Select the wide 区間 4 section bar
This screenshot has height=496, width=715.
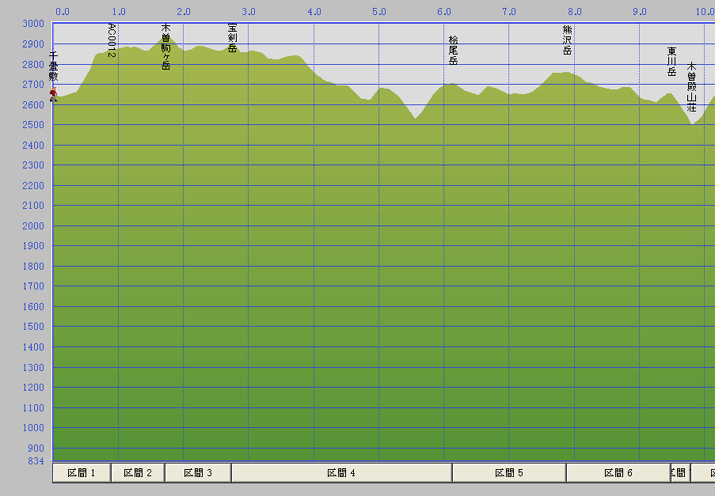[341, 473]
